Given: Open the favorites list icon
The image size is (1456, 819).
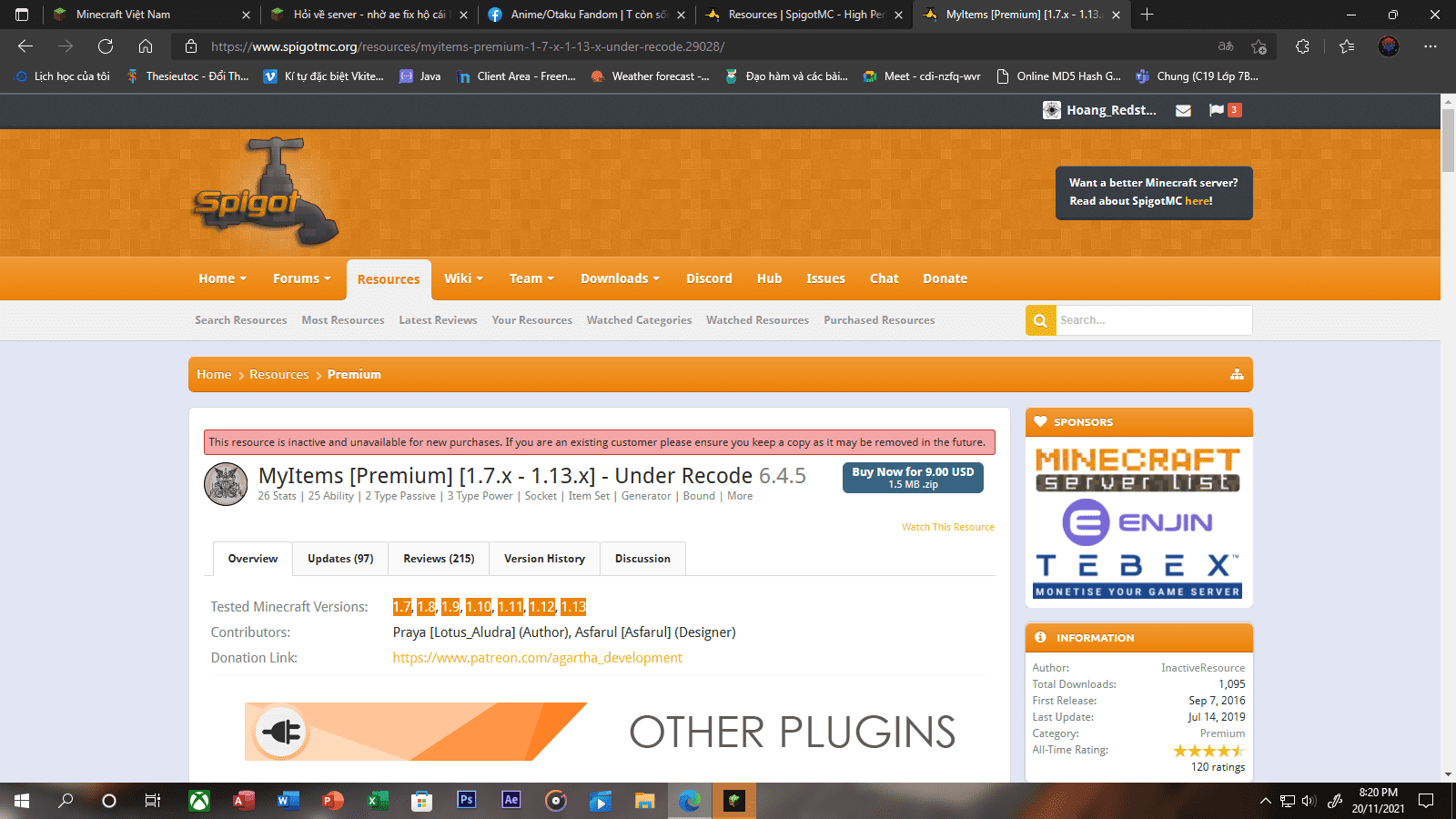Looking at the screenshot, I should [x=1347, y=46].
